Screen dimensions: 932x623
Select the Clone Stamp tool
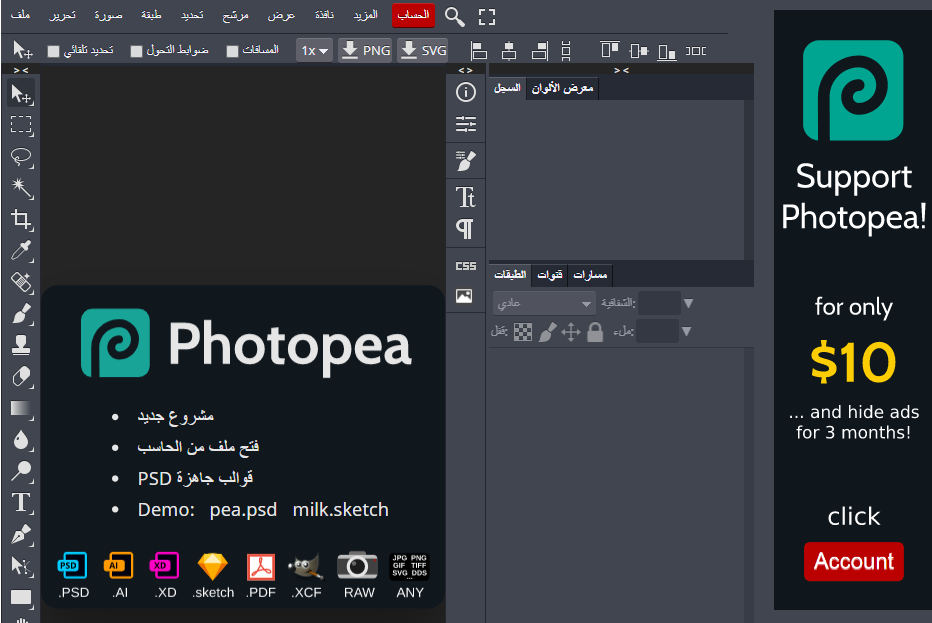coord(21,345)
